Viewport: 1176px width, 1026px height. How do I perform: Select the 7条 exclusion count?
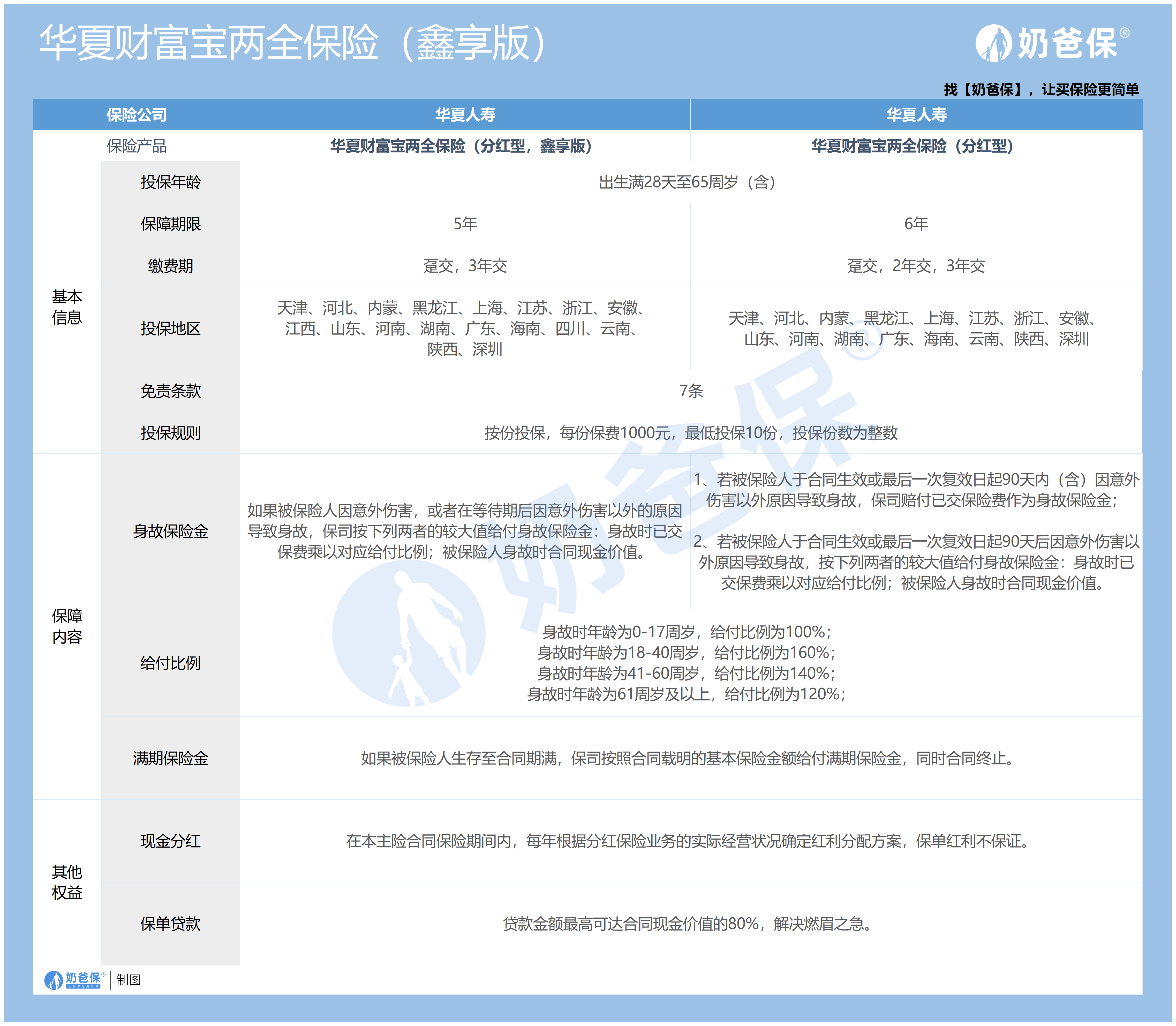tap(691, 391)
